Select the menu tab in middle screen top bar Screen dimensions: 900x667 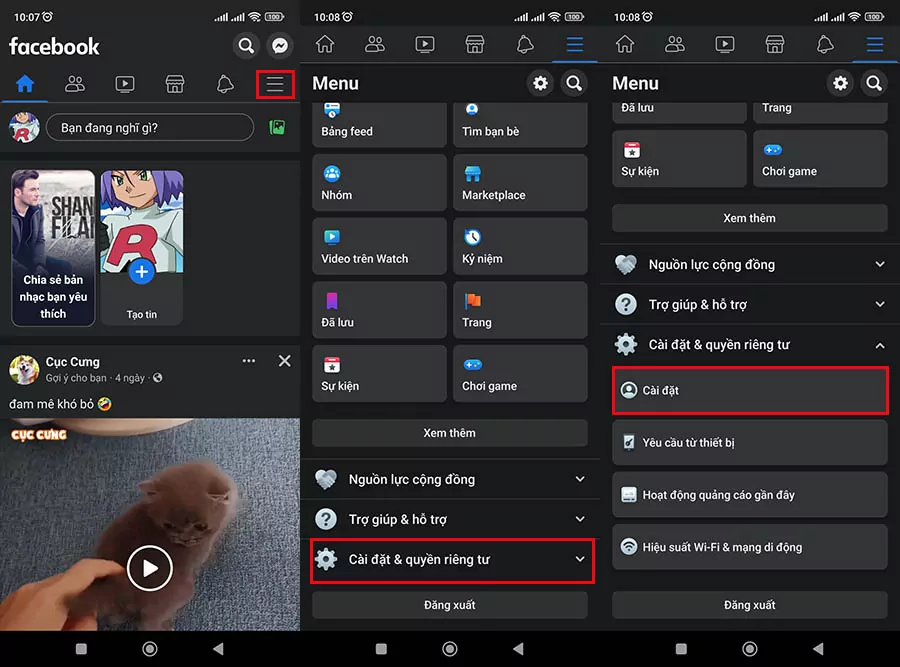[575, 44]
